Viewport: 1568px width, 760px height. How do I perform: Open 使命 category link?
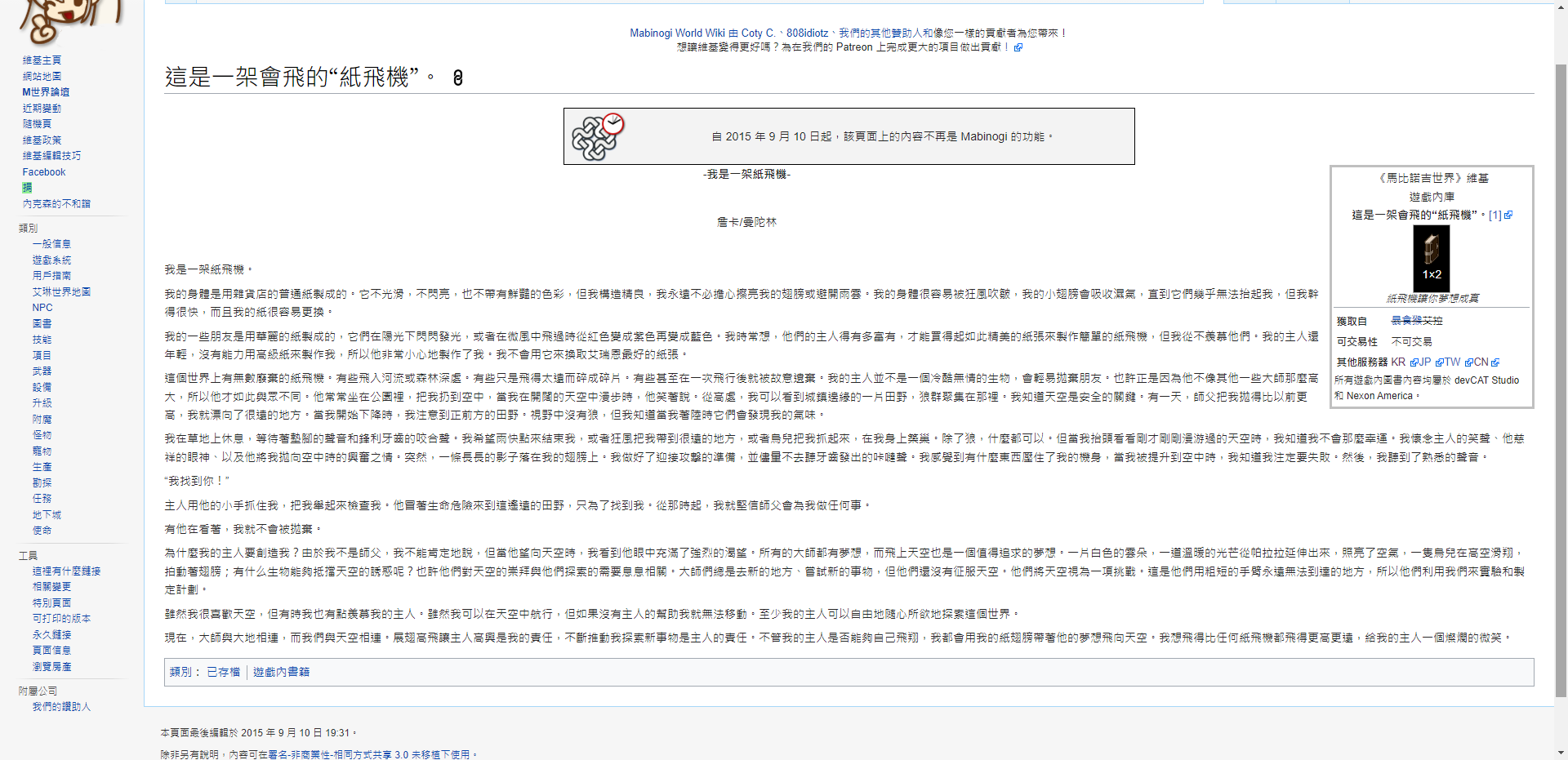click(x=42, y=531)
